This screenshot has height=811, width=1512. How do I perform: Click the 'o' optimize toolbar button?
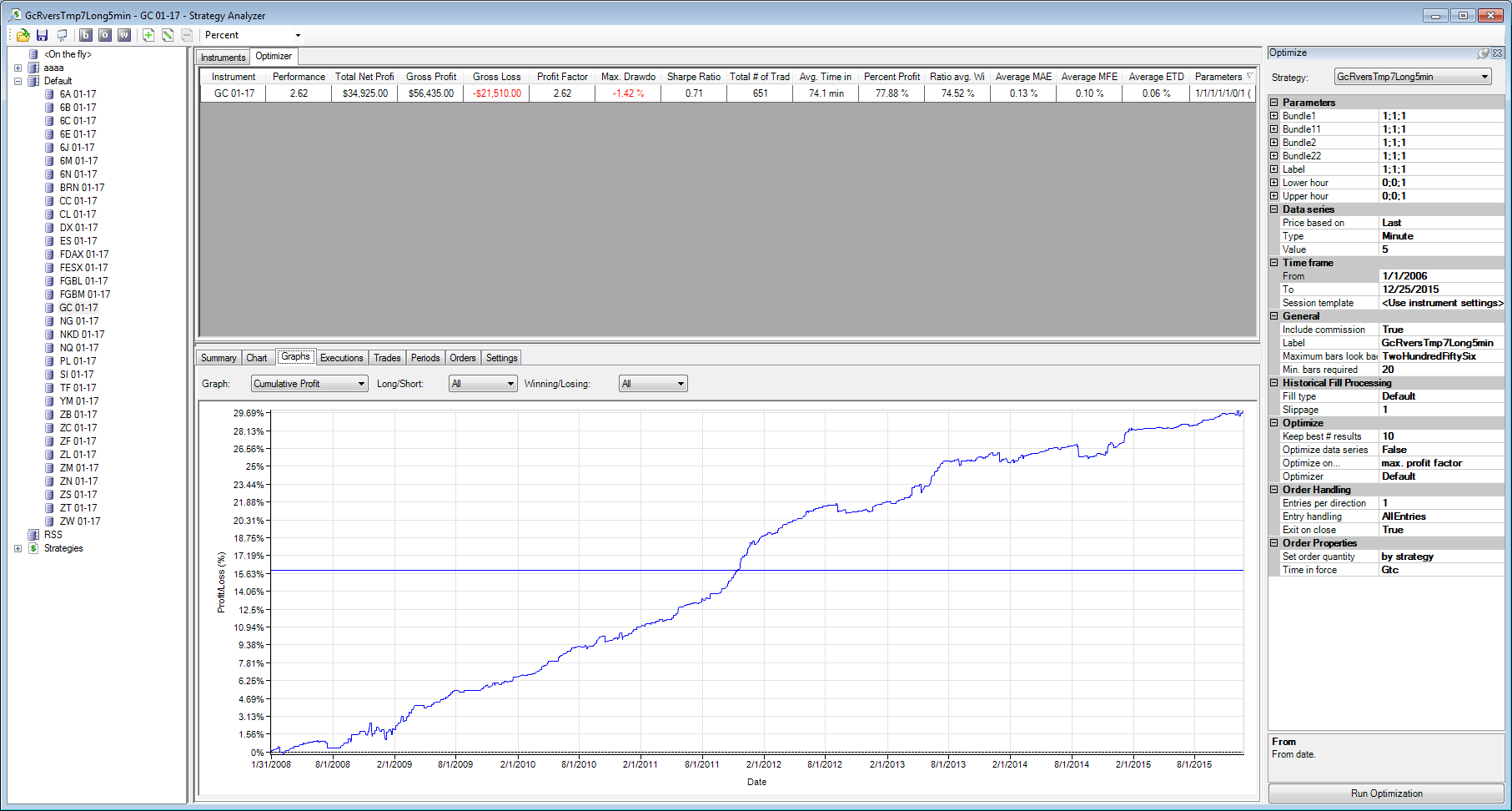105,35
